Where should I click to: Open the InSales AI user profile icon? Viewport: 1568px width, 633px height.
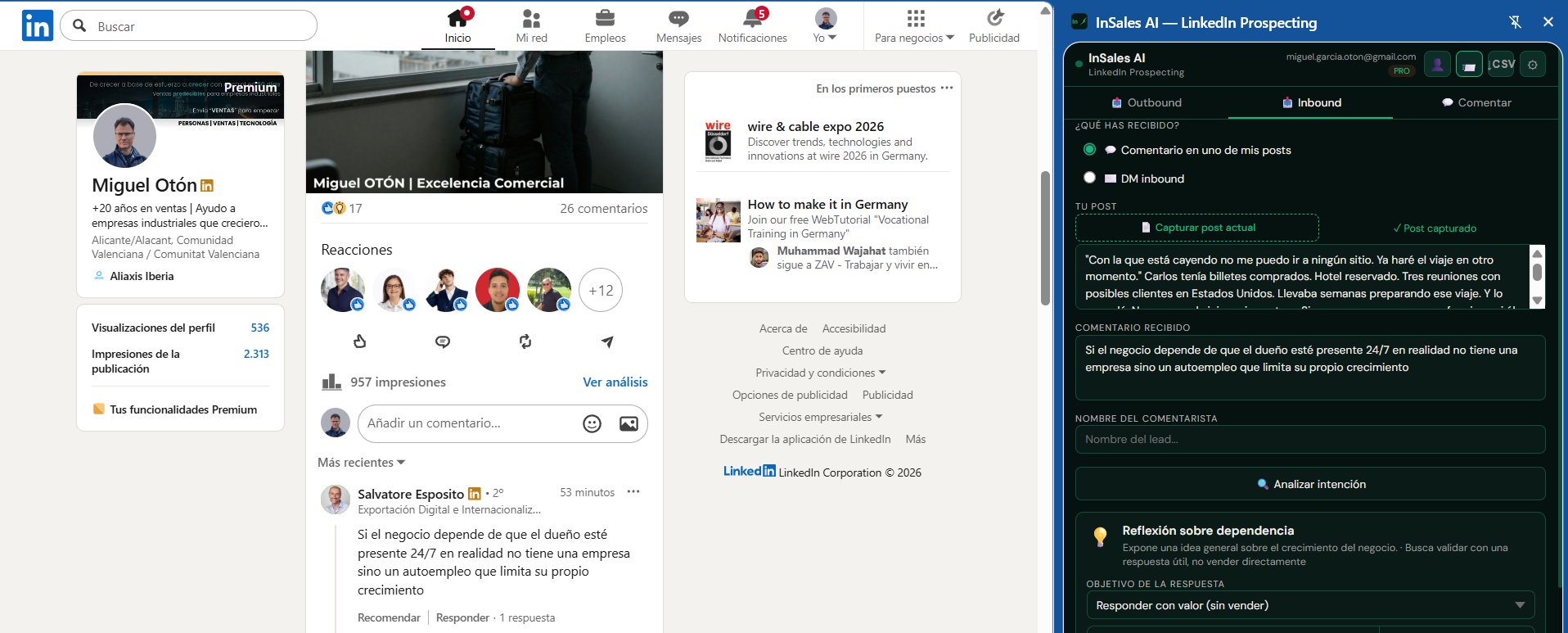click(1437, 64)
